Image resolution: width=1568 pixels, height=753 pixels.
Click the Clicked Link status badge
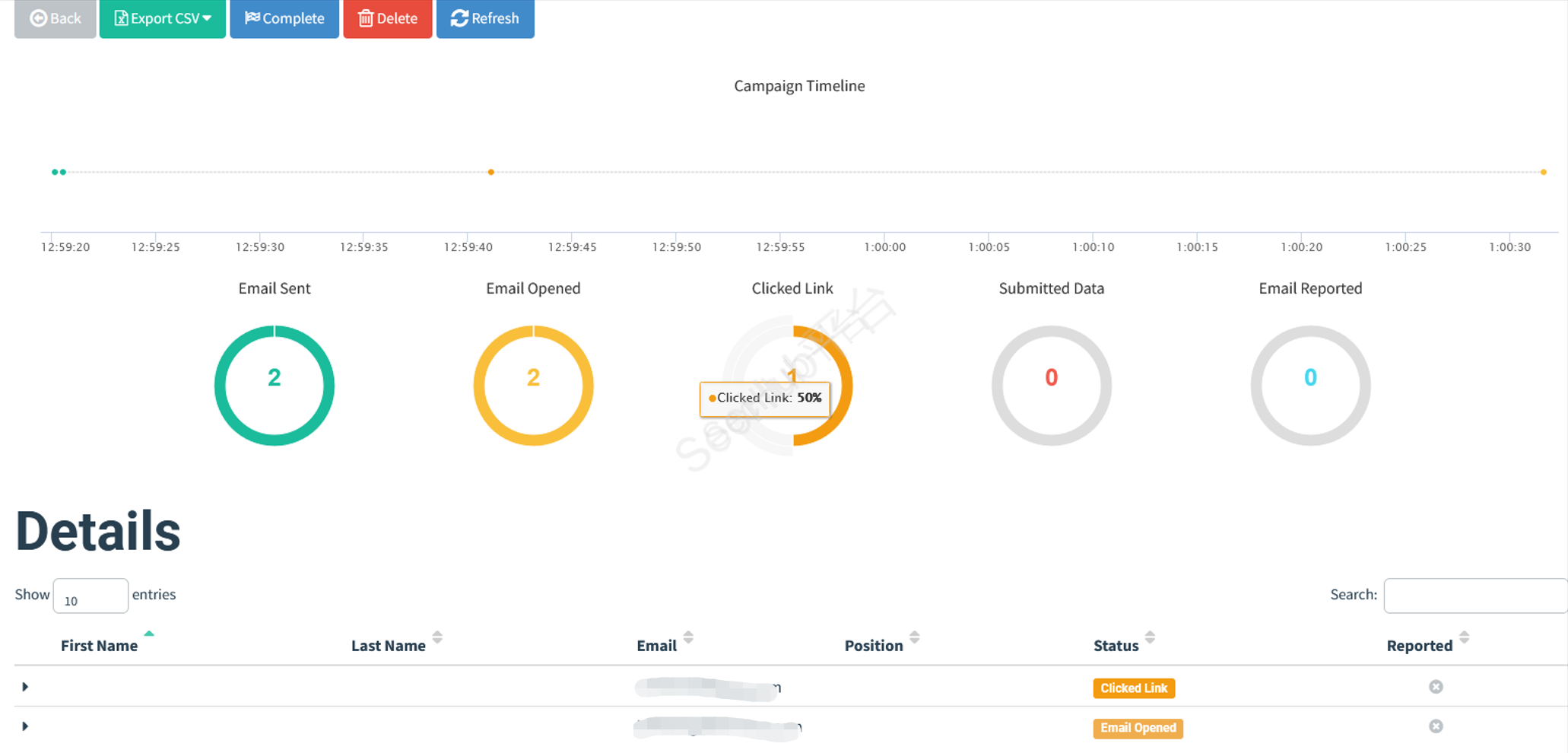coord(1133,688)
